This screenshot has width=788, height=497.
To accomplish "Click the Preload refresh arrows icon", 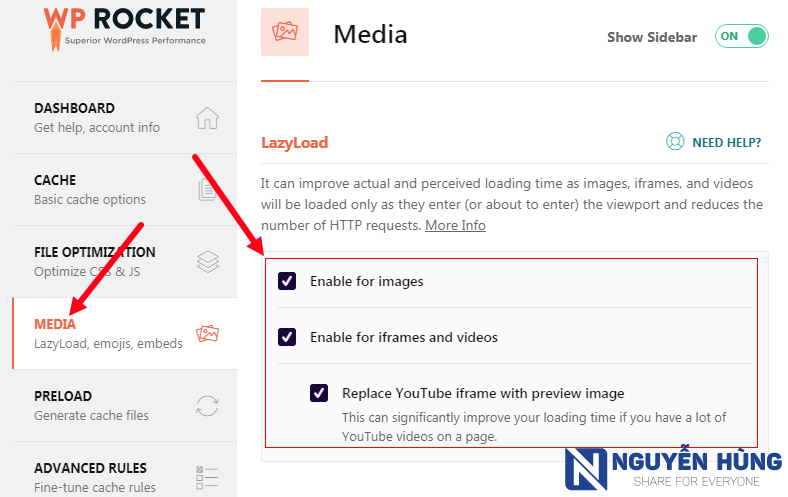I will [x=207, y=406].
